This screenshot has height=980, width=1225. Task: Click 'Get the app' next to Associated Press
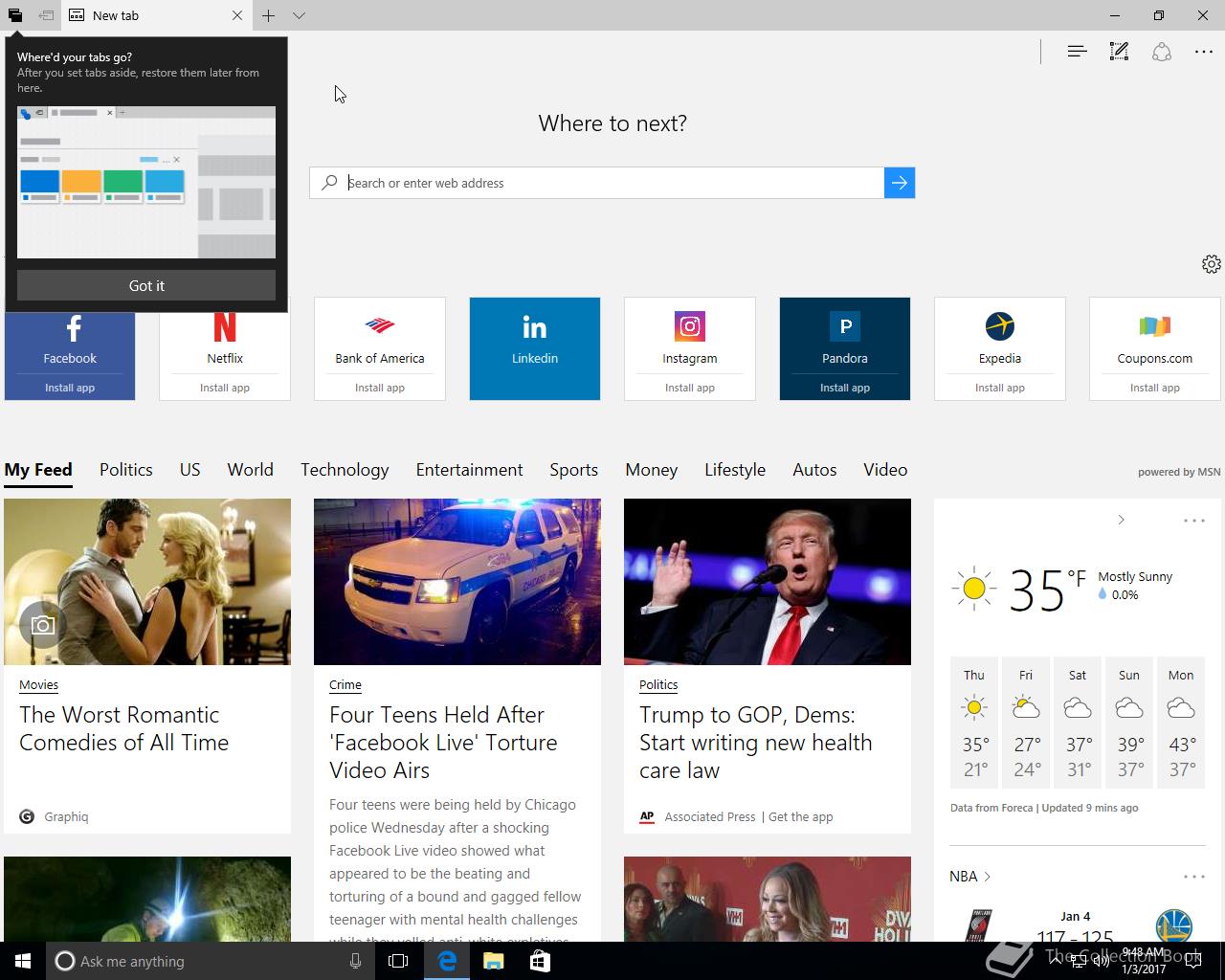click(801, 817)
